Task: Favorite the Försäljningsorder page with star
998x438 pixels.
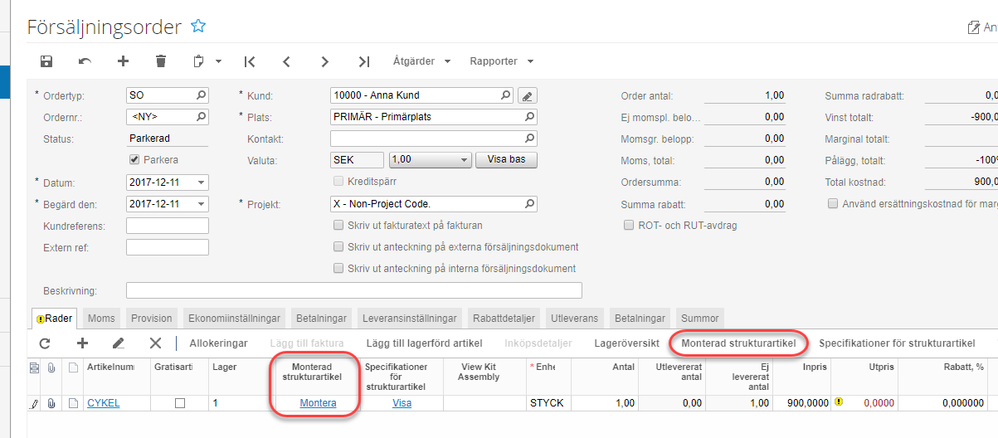Action: [198, 26]
